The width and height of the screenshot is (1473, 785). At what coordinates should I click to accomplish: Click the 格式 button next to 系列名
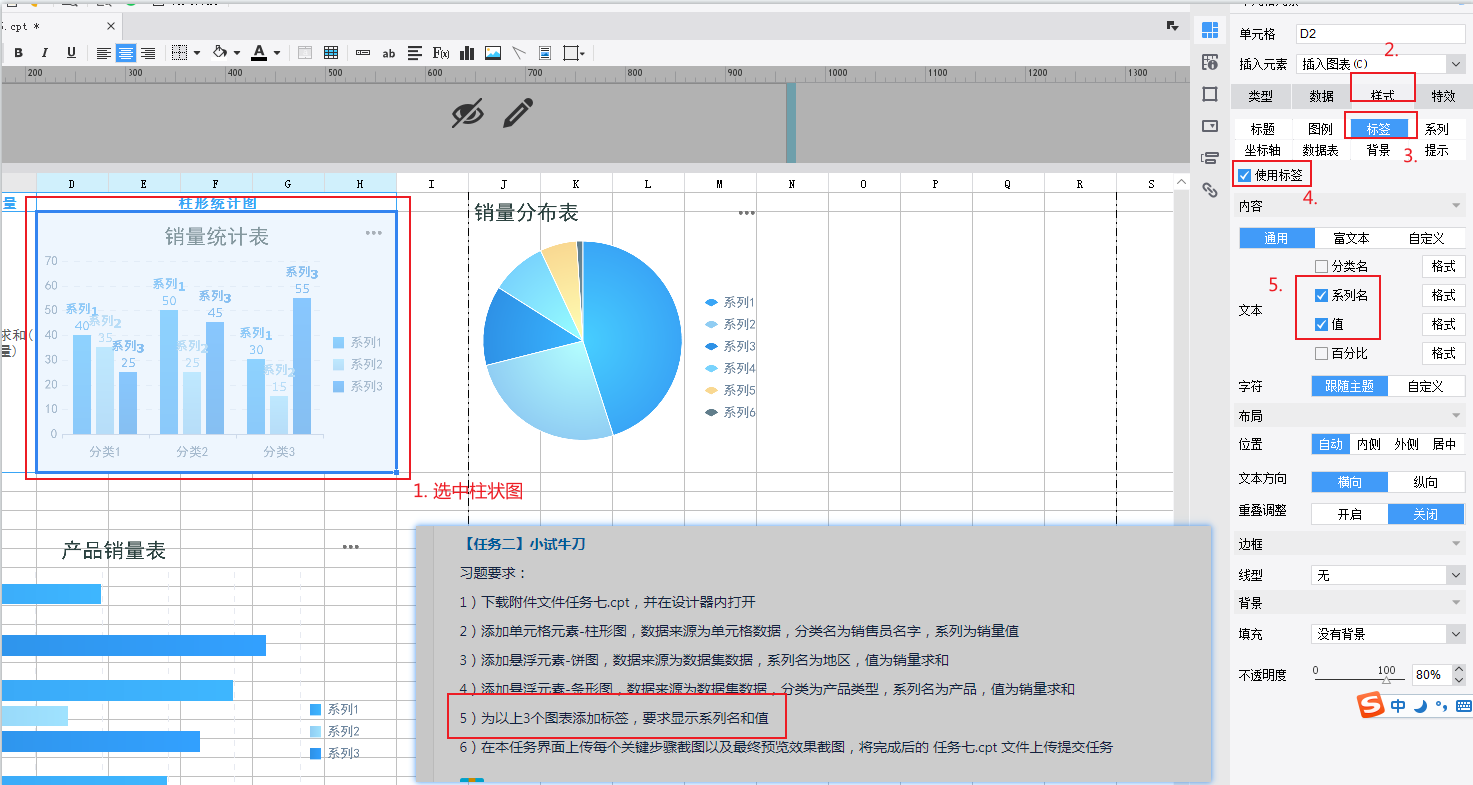coord(1443,295)
